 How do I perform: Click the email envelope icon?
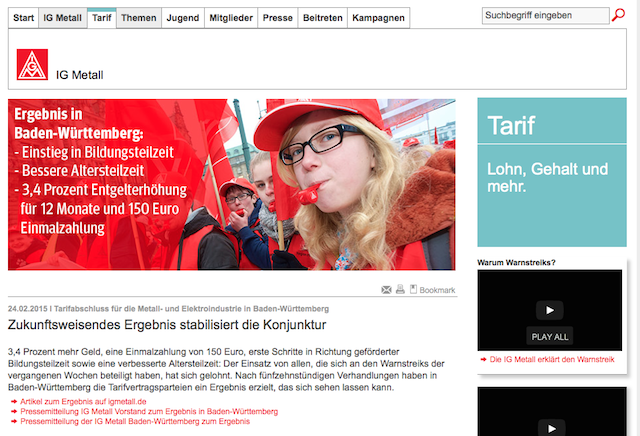pos(386,290)
